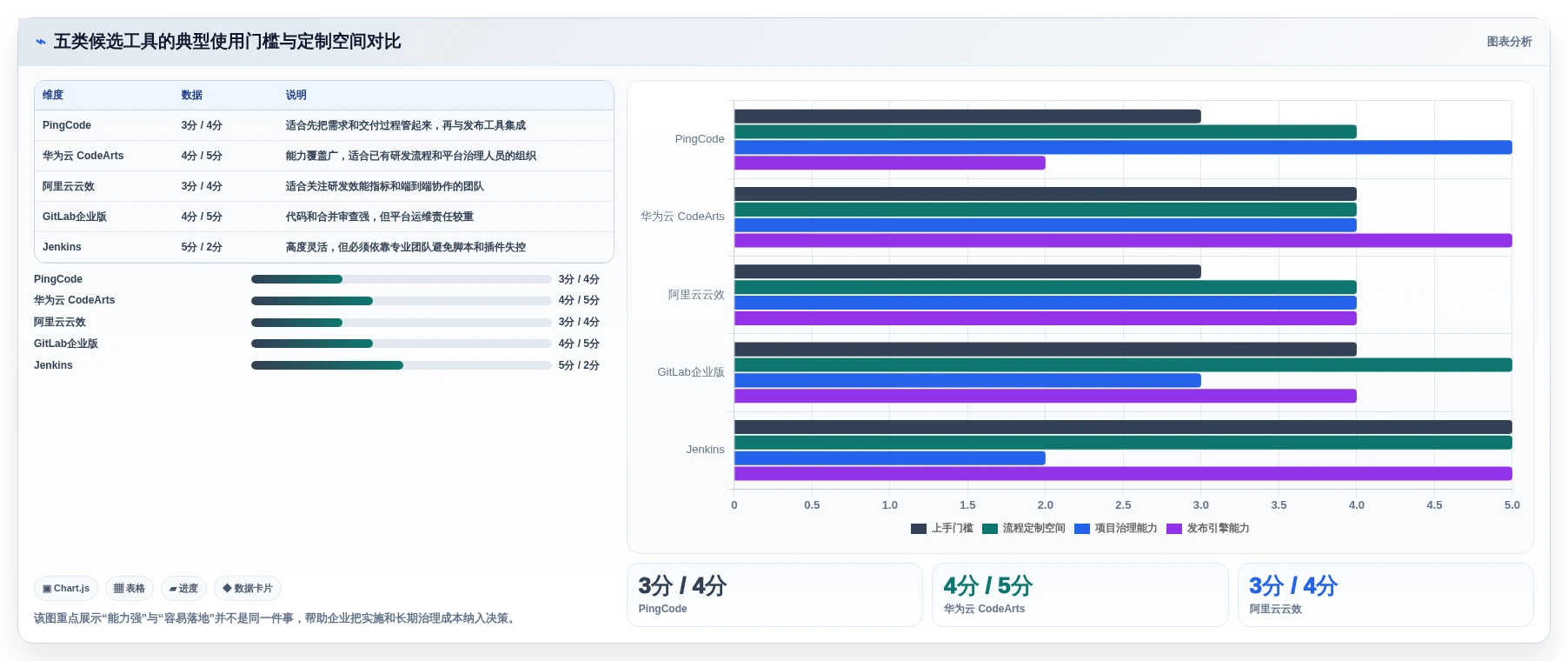Select Jenkins in the table
The height and width of the screenshot is (661, 1568).
(62, 247)
